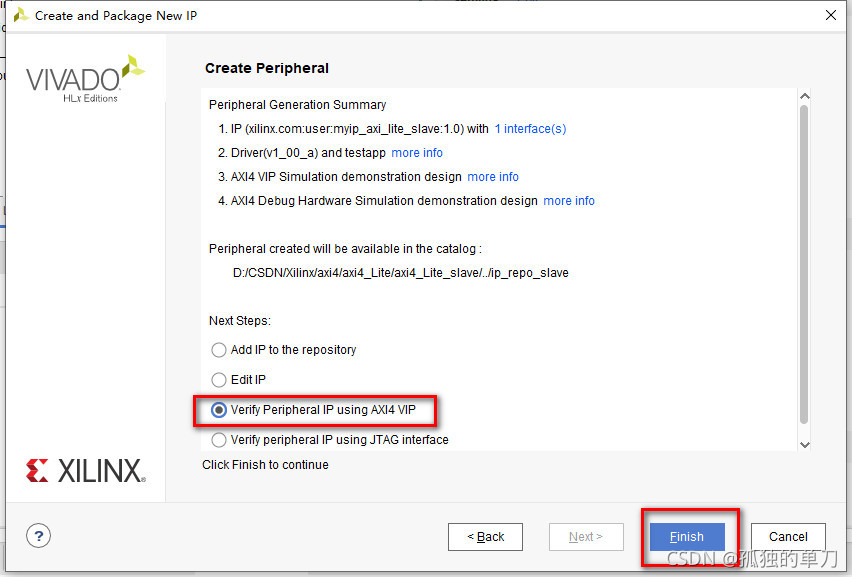Open more info for Driver and testapp
The width and height of the screenshot is (852, 577).
[x=417, y=153]
